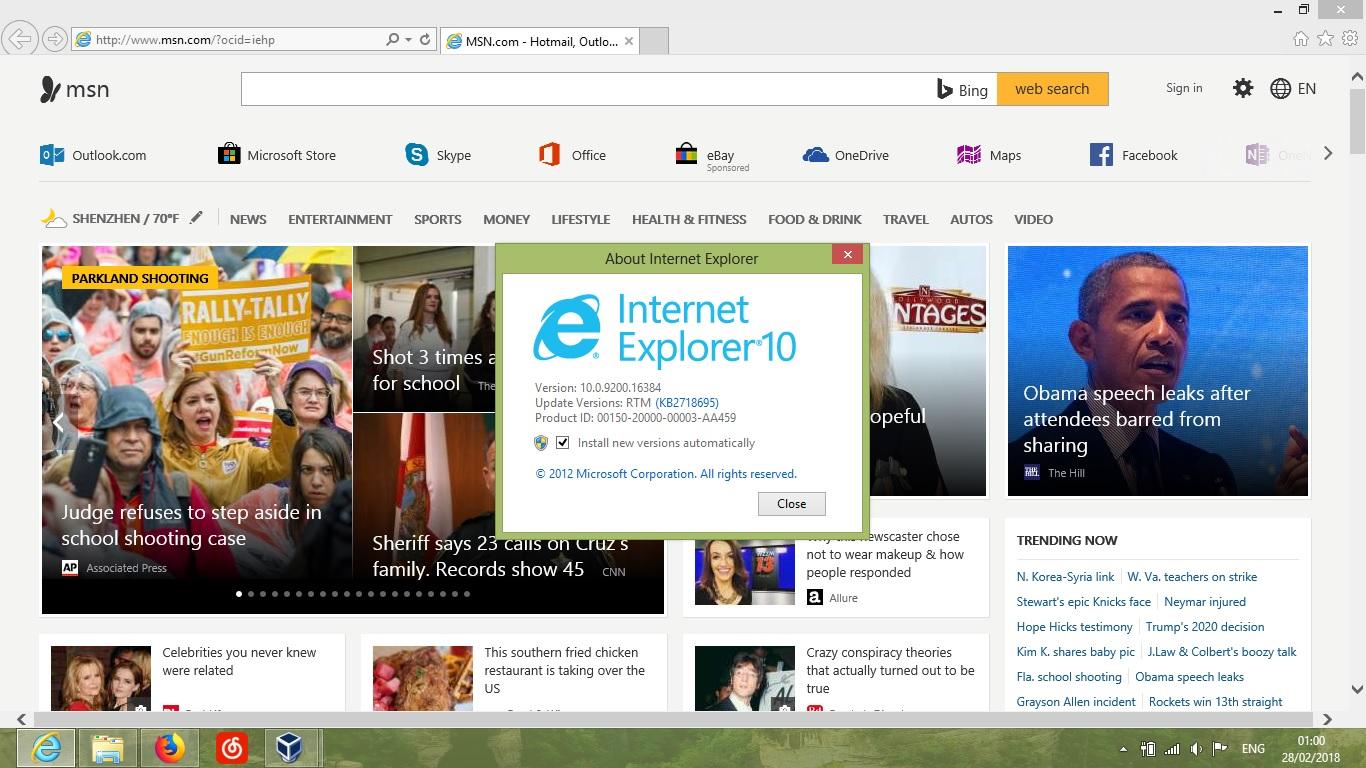Close the About Internet Explorer dialog
This screenshot has width=1366, height=768.
point(847,254)
